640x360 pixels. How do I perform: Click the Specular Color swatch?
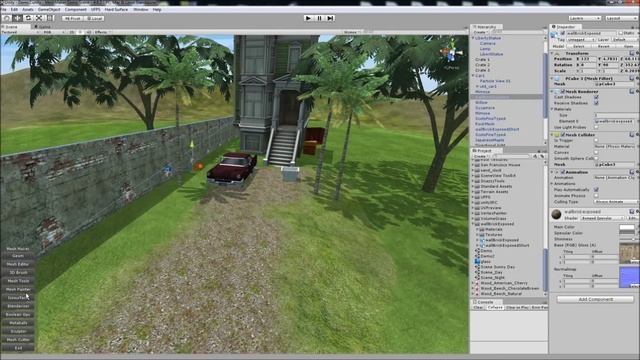[627, 233]
